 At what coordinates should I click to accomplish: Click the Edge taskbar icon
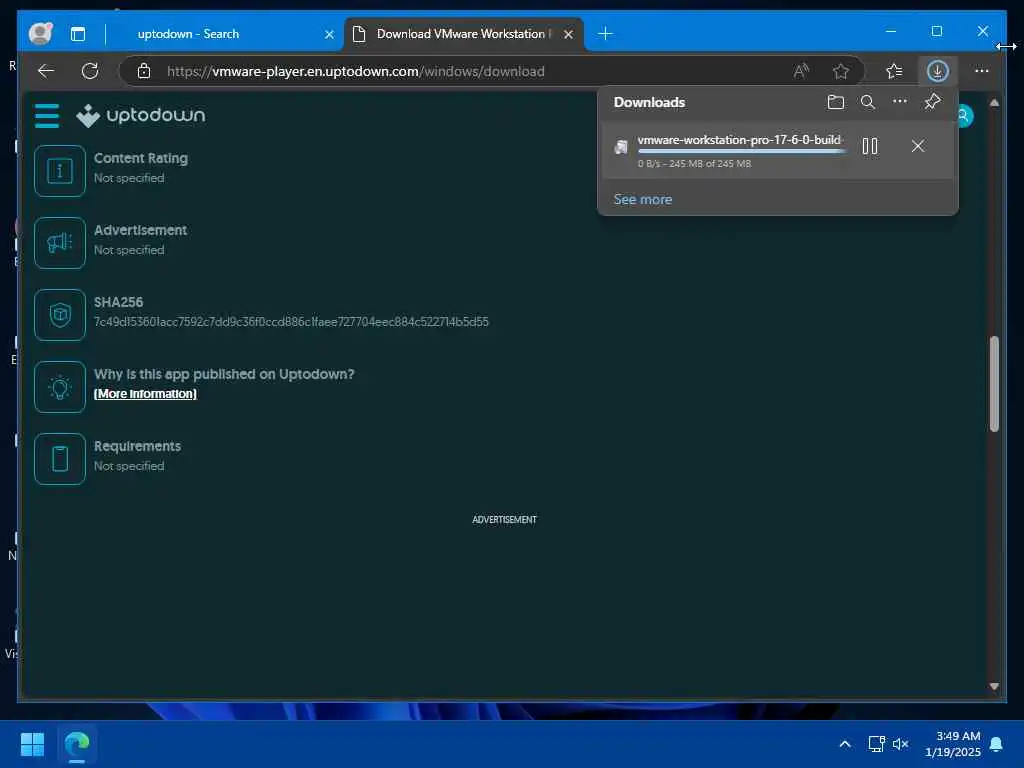pos(77,744)
